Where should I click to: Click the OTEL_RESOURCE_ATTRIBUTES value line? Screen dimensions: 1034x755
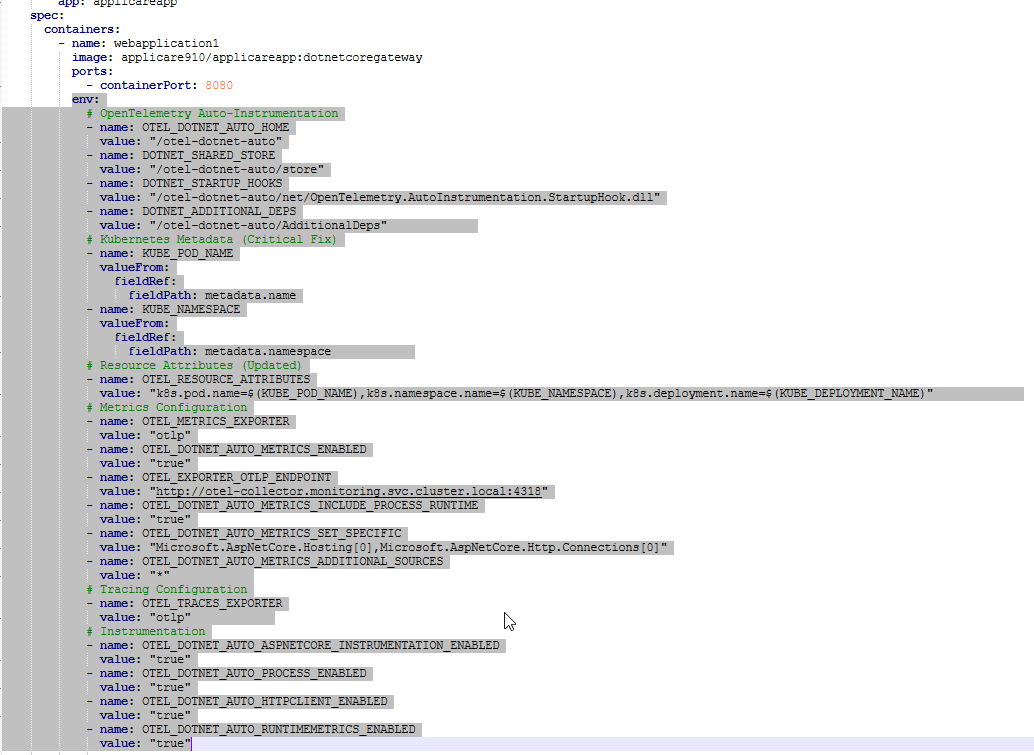[x=500, y=393]
